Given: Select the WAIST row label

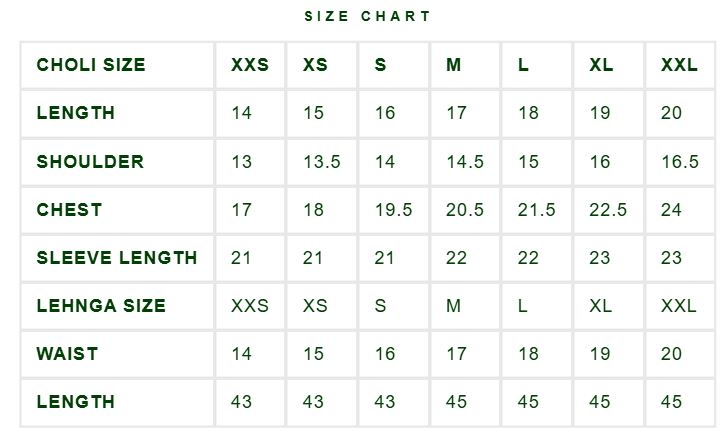Looking at the screenshot, I should tap(67, 354).
